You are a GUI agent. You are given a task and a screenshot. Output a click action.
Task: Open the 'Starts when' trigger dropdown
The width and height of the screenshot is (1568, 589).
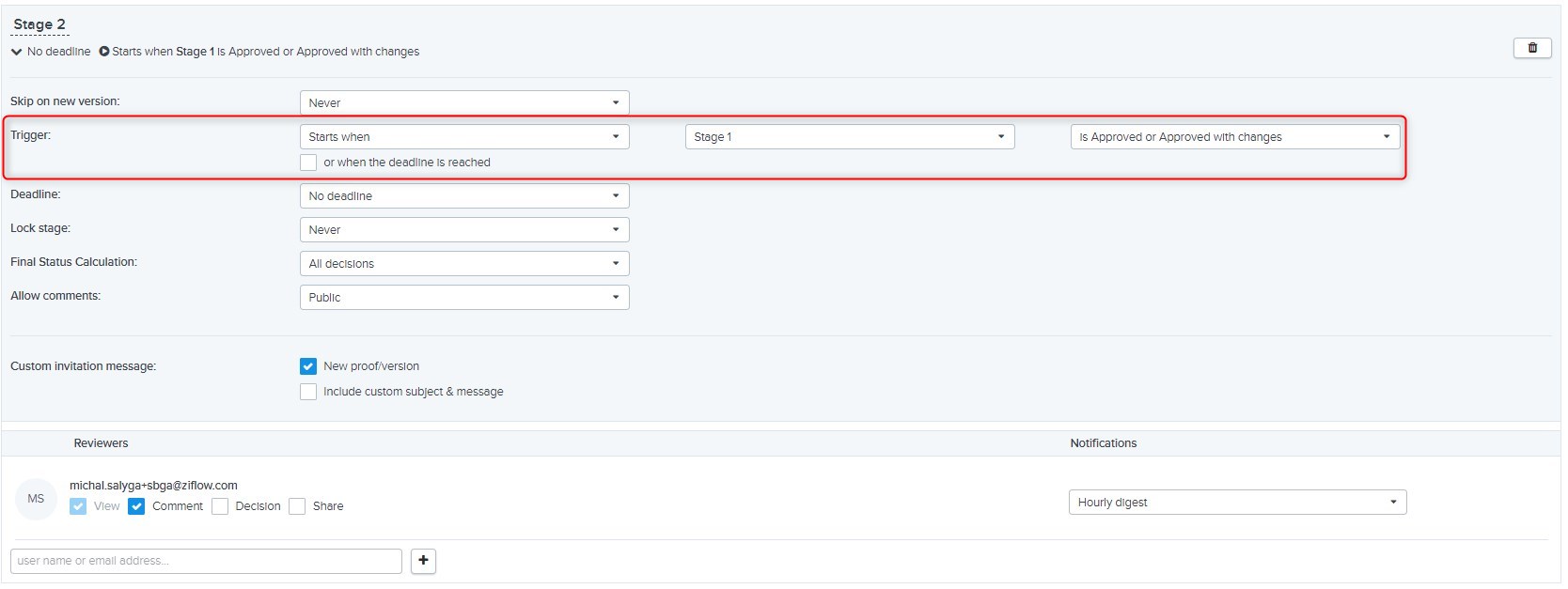[463, 137]
